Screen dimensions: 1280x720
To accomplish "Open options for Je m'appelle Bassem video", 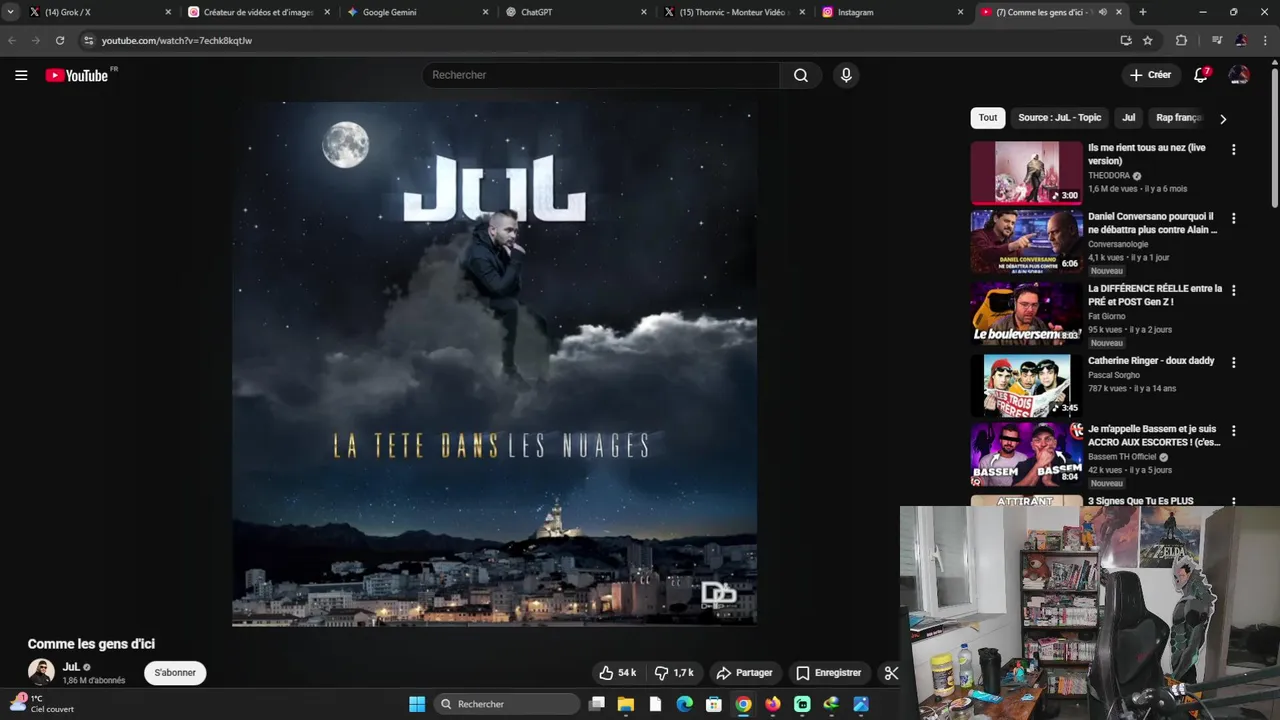I will (x=1233, y=431).
